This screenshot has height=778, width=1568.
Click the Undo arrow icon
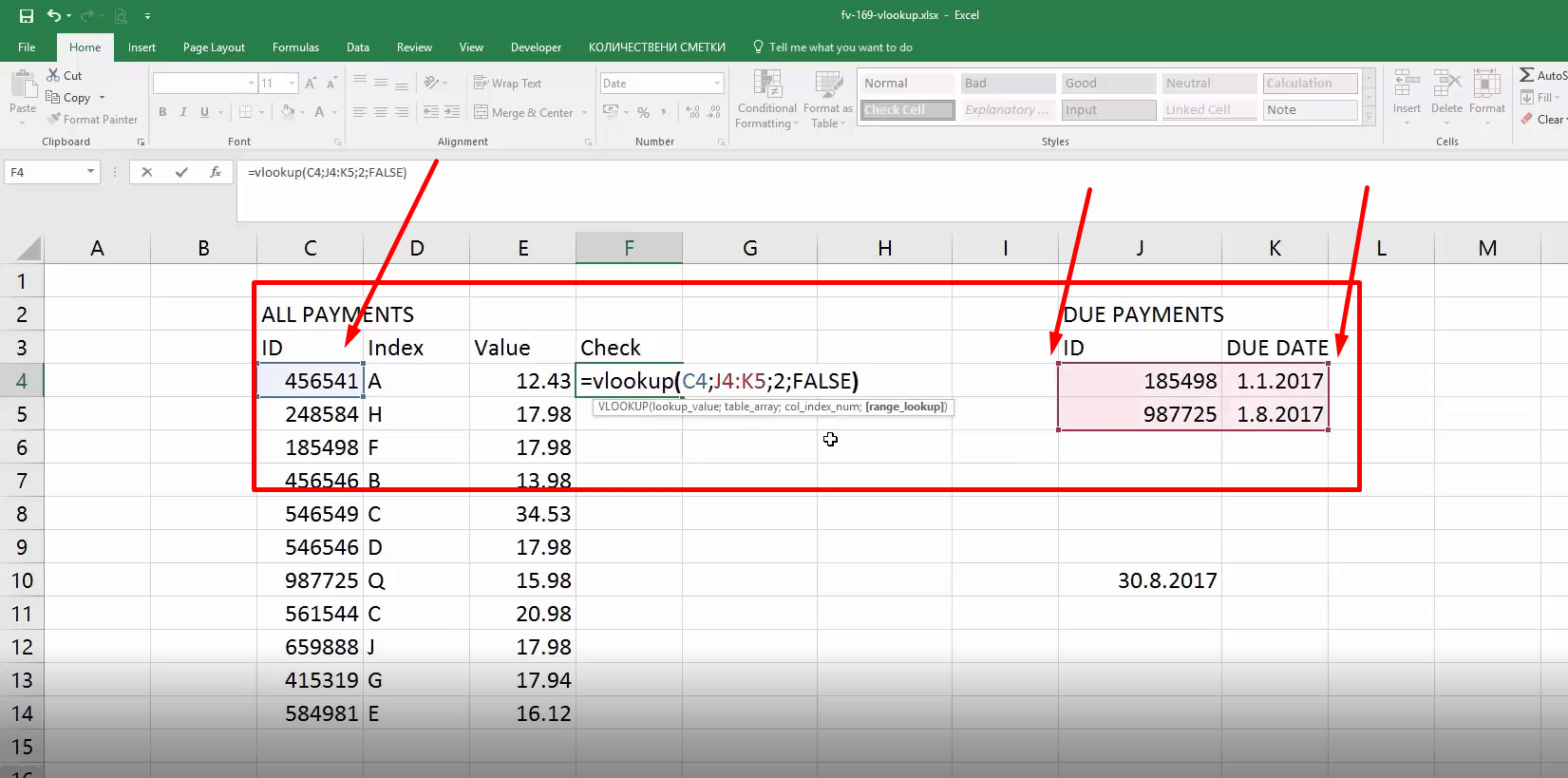coord(54,15)
